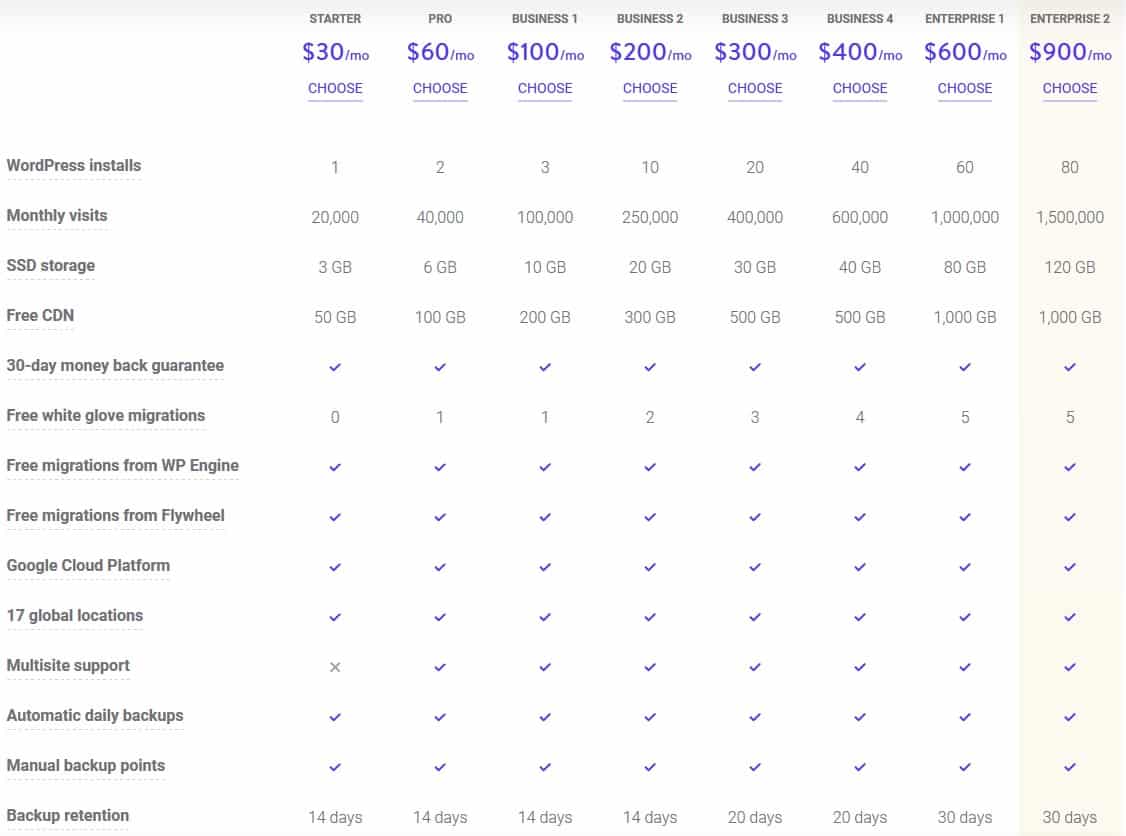Click the 30-day money back guarantee label
This screenshot has height=836, width=1126.
[x=115, y=366]
